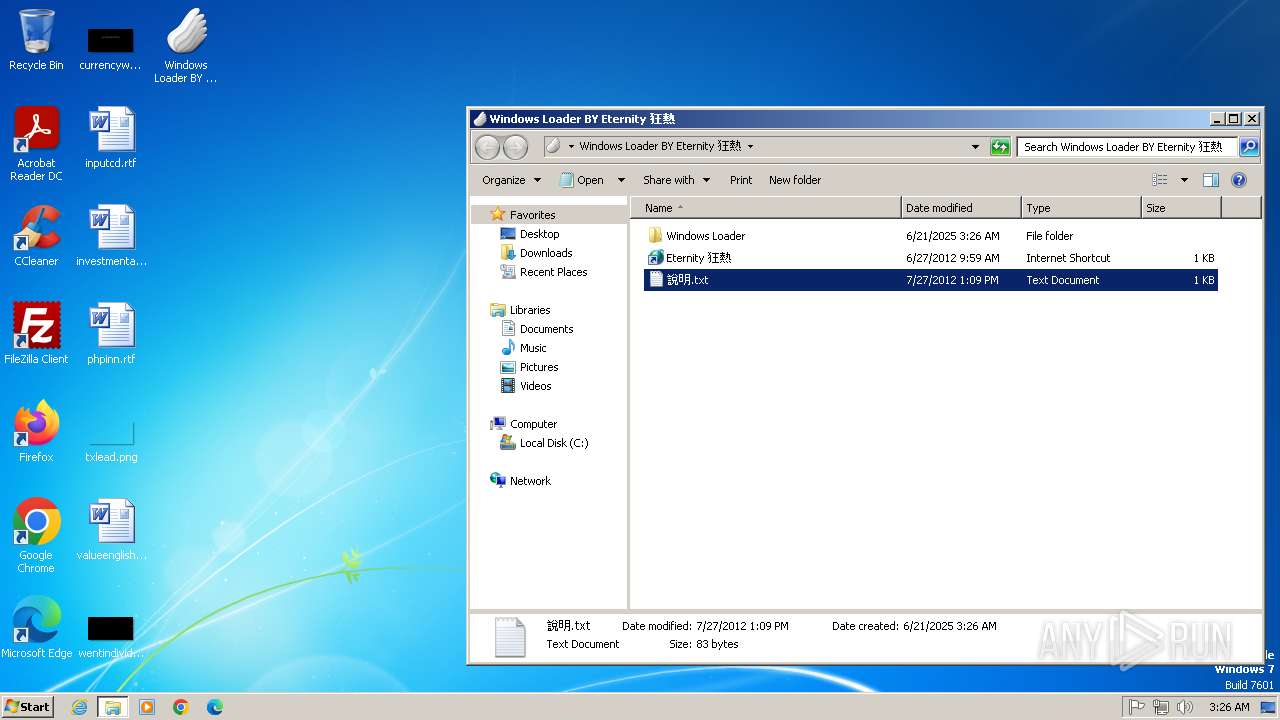
Task: Click the search magnifier button
Action: (x=1249, y=147)
